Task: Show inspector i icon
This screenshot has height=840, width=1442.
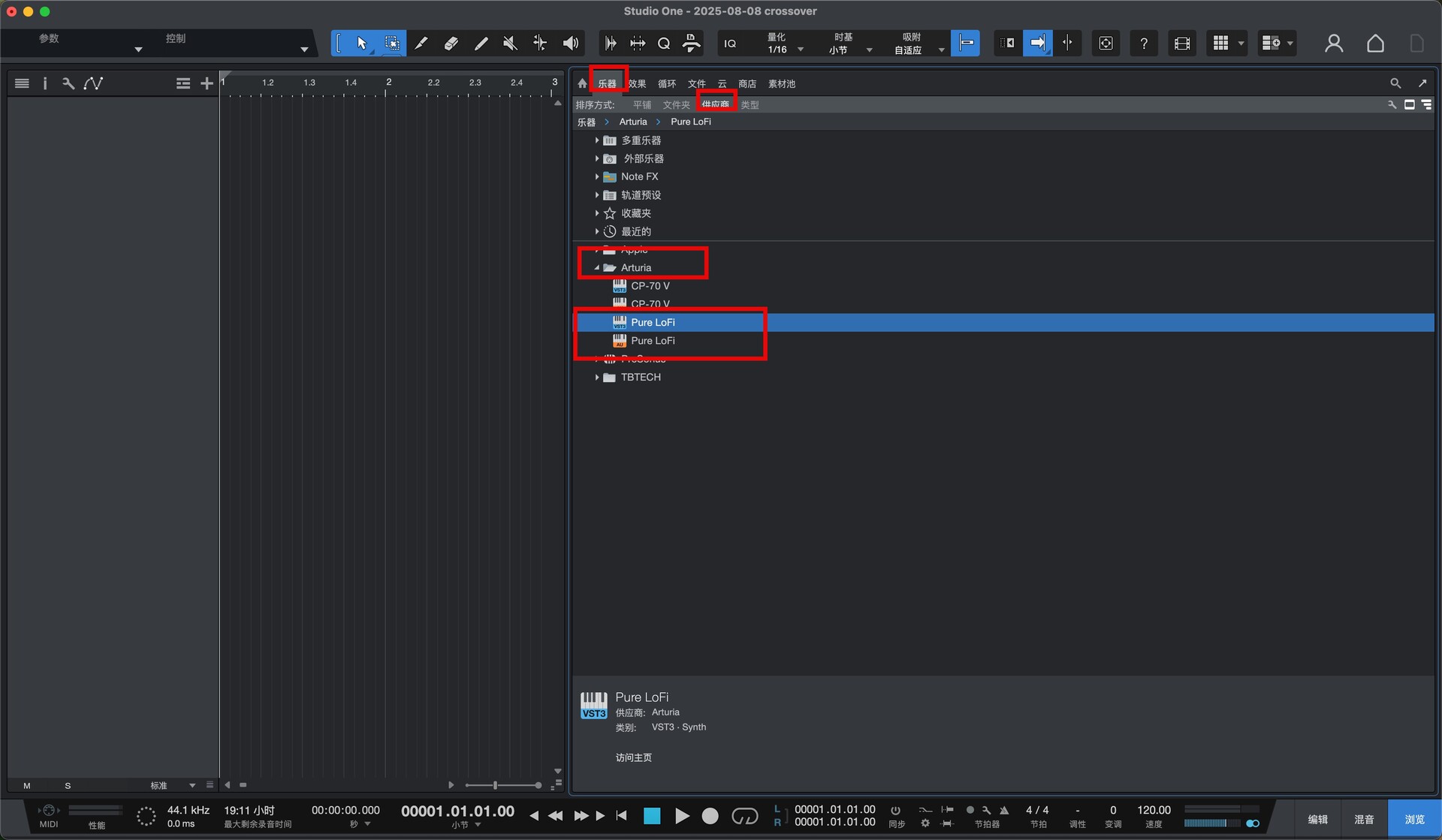Action: tap(45, 83)
